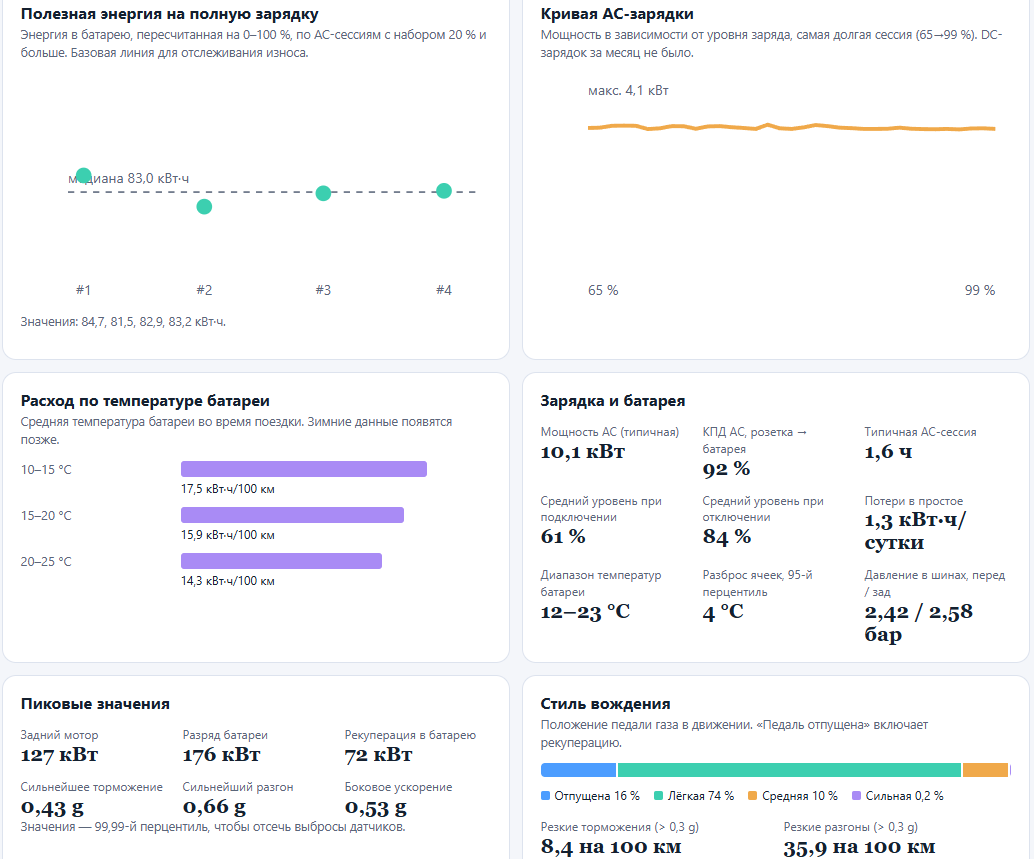Click the «127 кВт» rear motor peak
This screenshot has width=1034, height=859.
point(59,755)
